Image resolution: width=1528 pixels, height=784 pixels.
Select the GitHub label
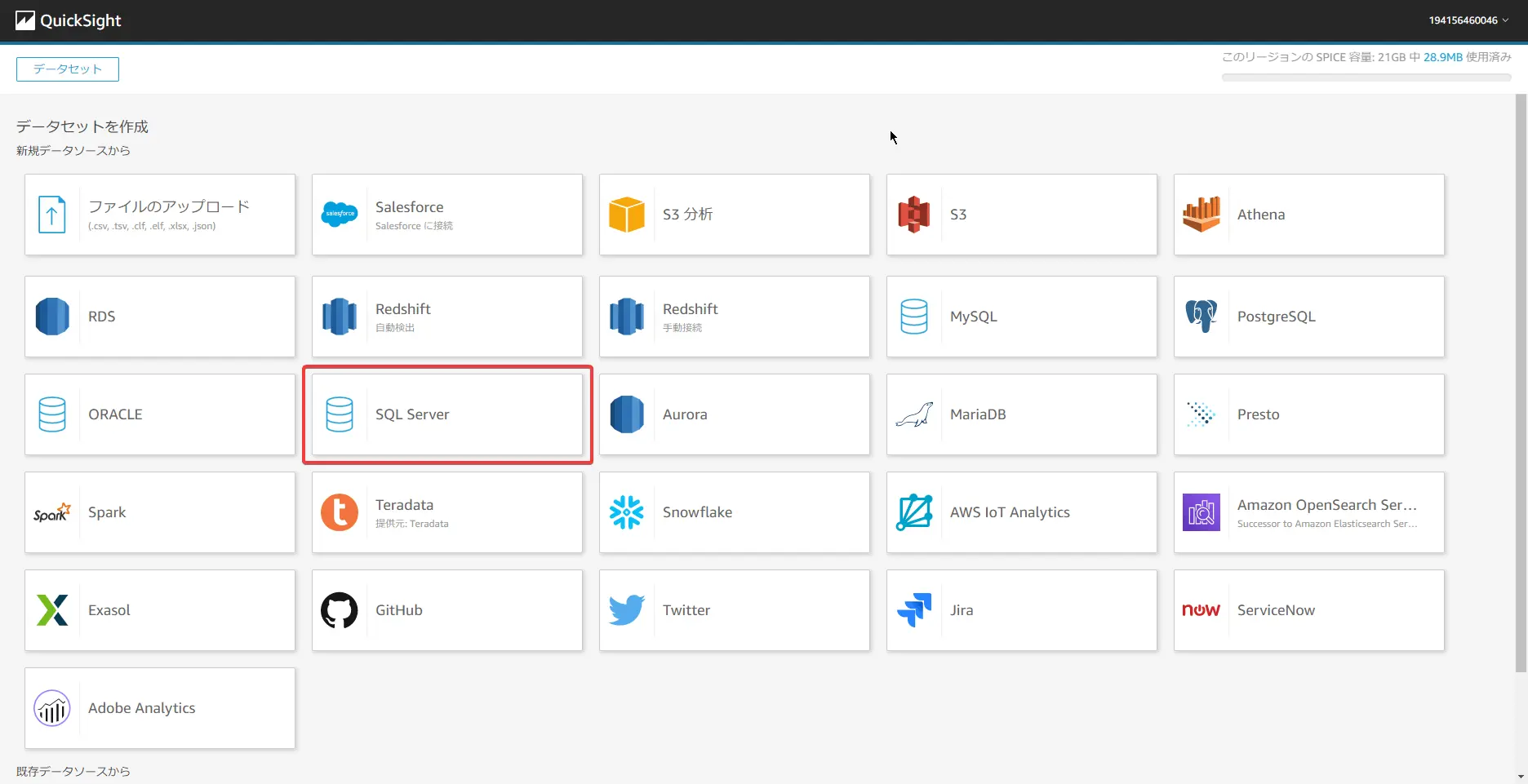click(x=399, y=610)
